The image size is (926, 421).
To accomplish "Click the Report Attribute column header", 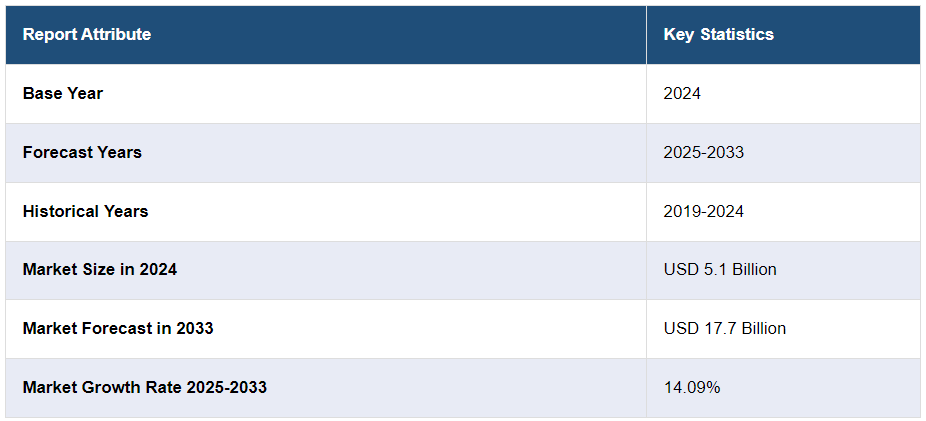I will (87, 35).
